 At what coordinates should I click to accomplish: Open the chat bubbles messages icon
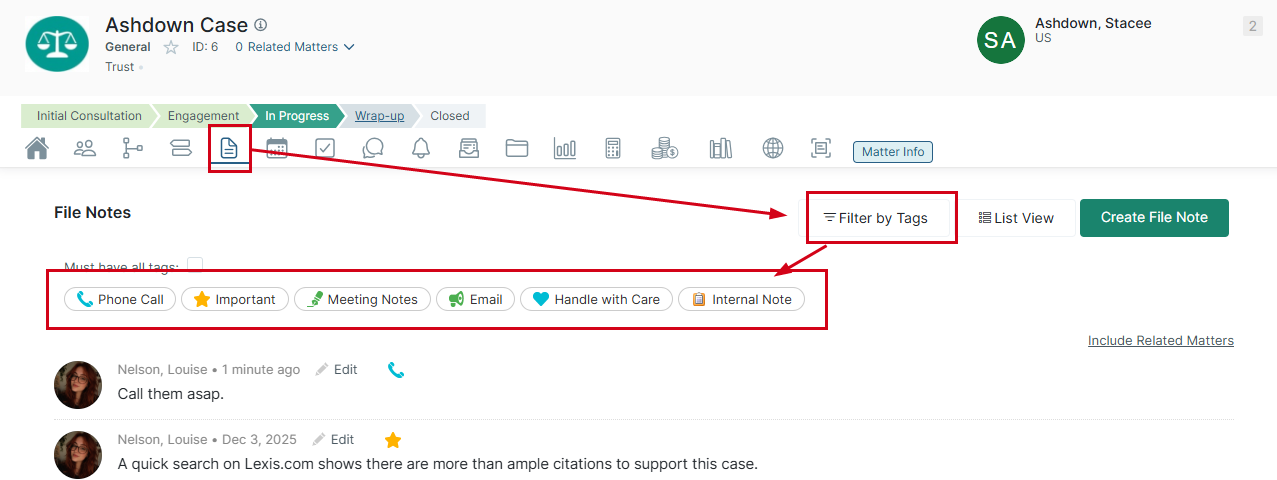(x=373, y=149)
